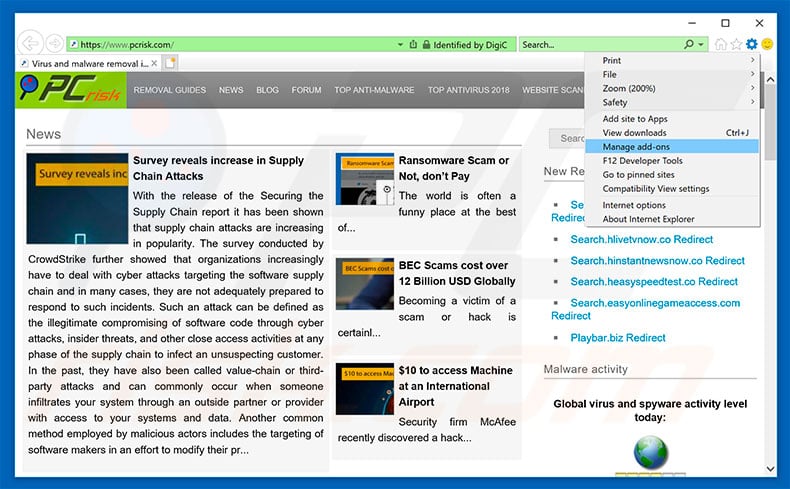Image resolution: width=790 pixels, height=489 pixels.
Task: Click the security padlock icon in address bar
Action: [x=426, y=44]
